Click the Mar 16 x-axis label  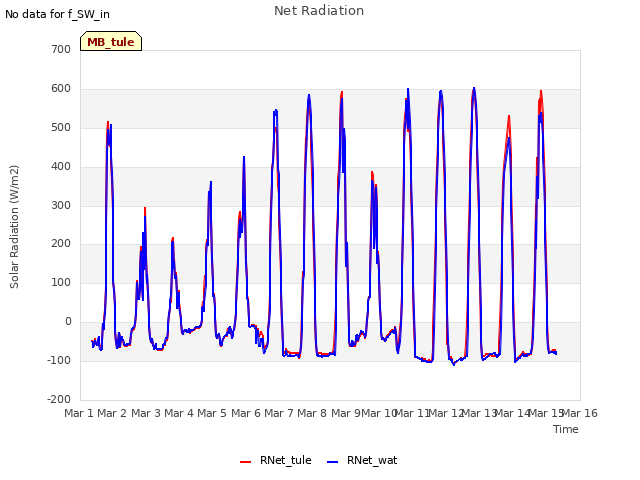pyautogui.click(x=580, y=413)
